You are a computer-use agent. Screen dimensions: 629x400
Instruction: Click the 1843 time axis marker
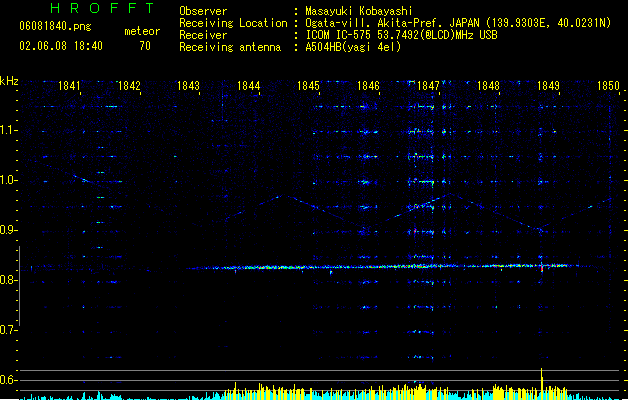189,86
